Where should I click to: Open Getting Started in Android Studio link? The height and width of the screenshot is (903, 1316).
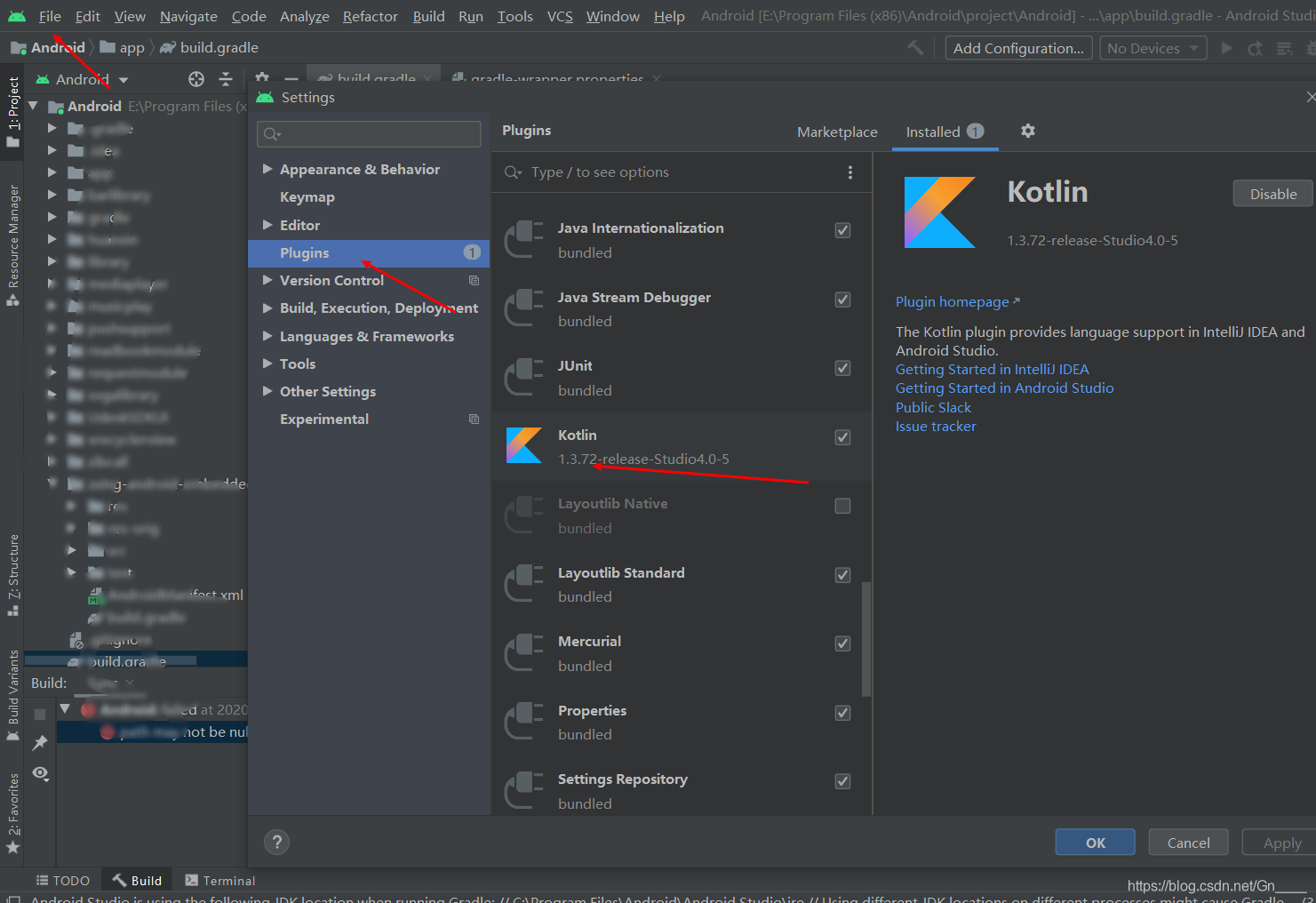tap(1004, 388)
